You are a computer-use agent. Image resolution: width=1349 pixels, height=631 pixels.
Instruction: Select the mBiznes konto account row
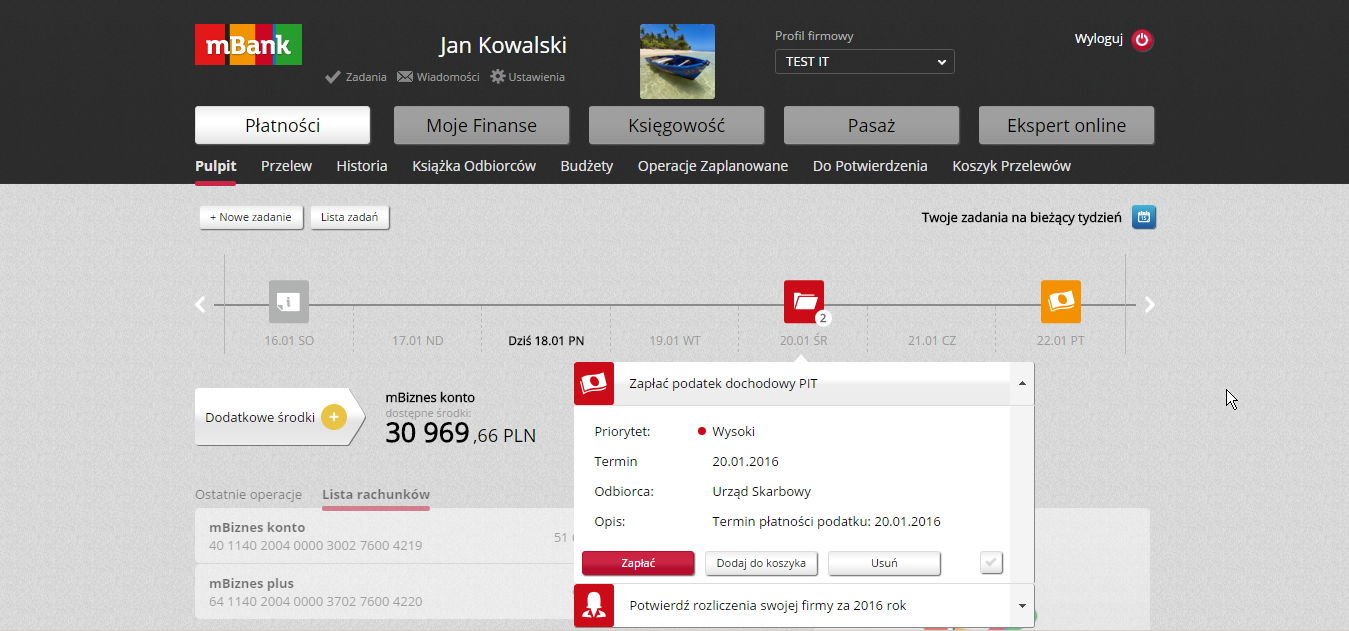pos(384,536)
